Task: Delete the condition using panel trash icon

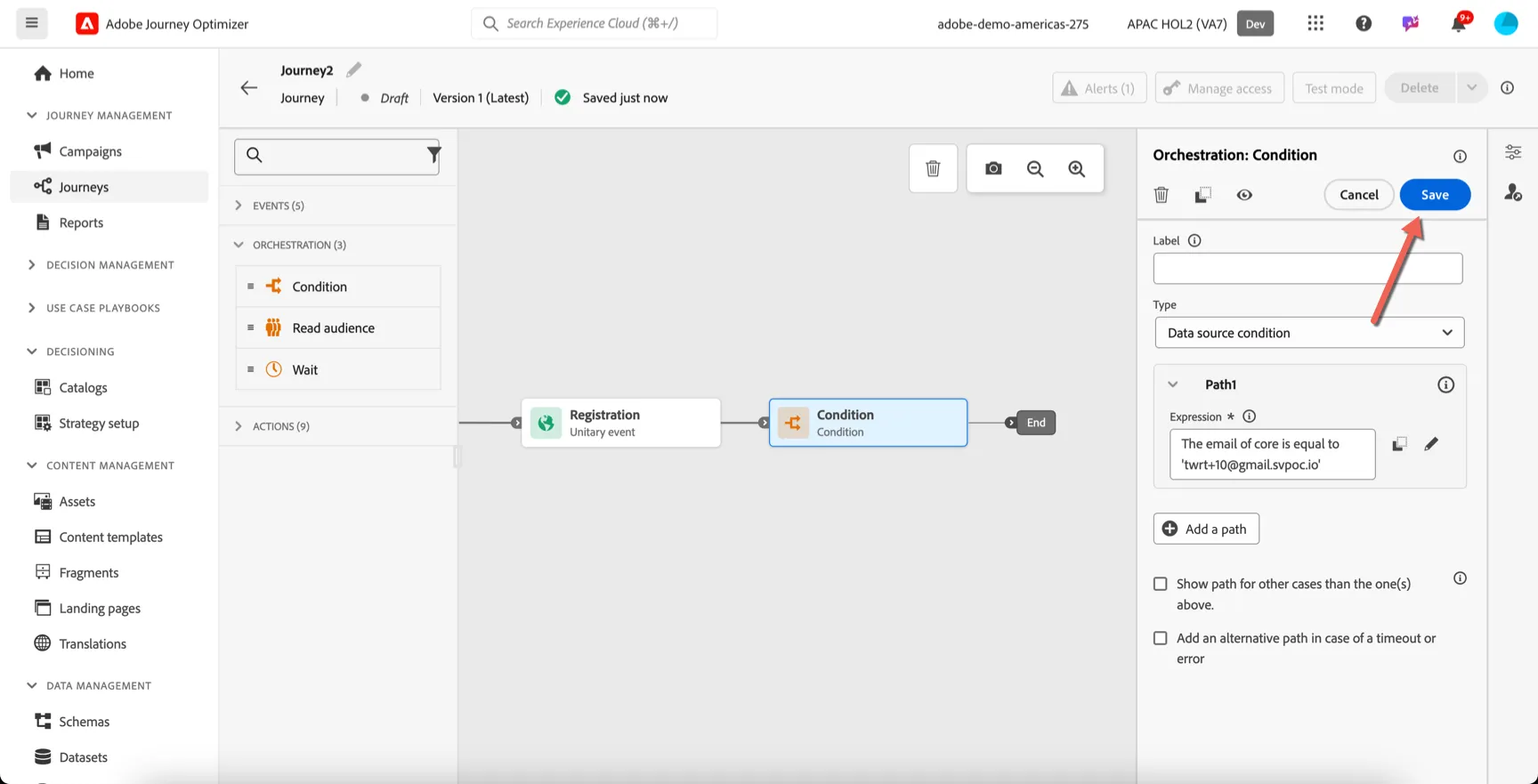Action: (x=1162, y=195)
